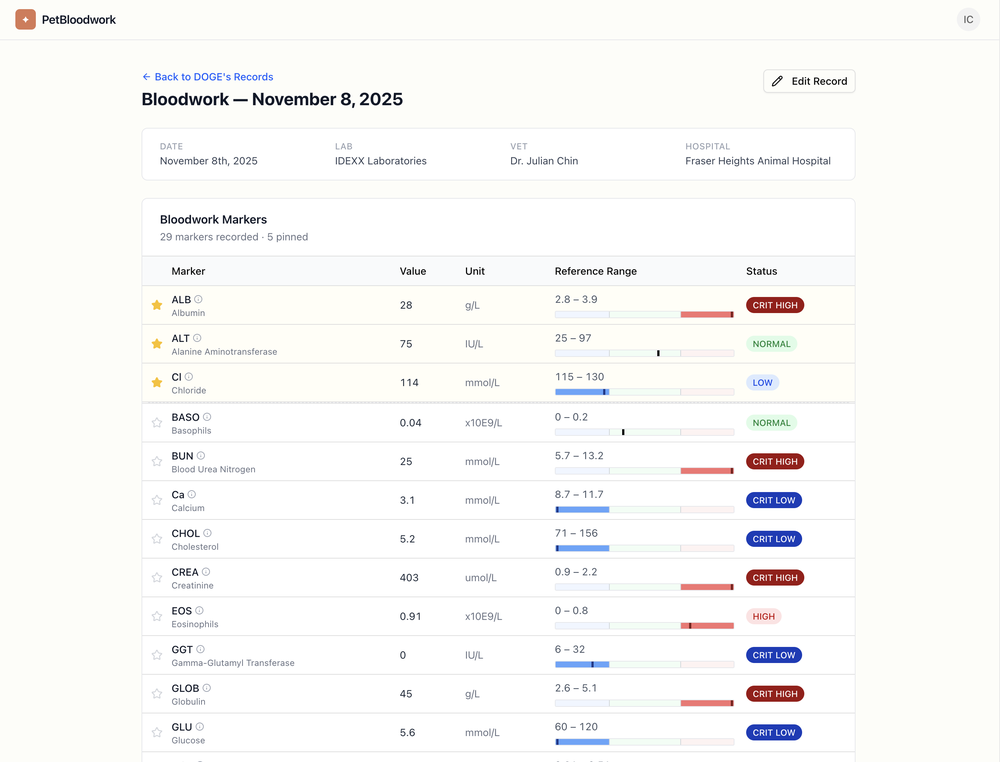Click the HIGH badge for EOS
Image resolution: width=1000 pixels, height=762 pixels.
pos(763,616)
